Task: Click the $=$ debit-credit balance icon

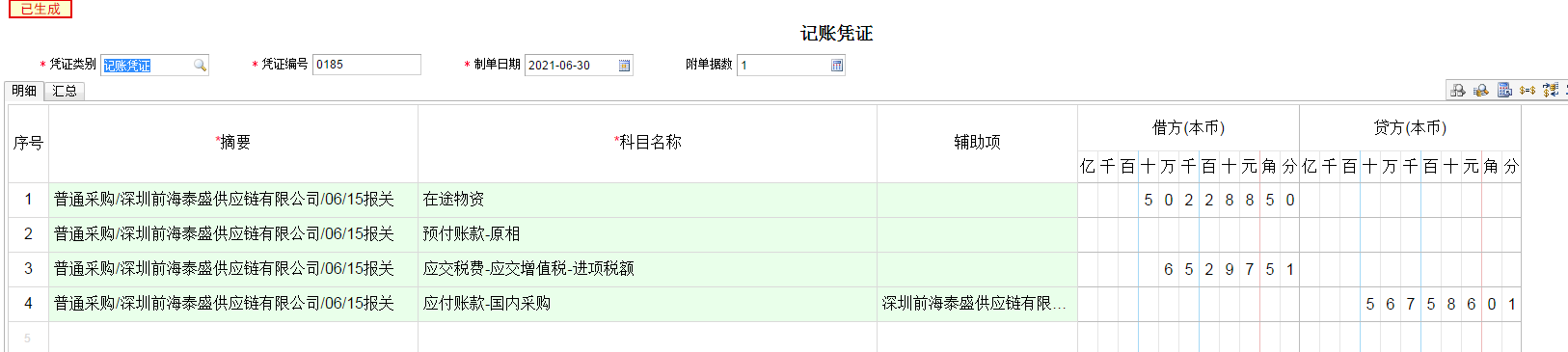Action: (1527, 91)
